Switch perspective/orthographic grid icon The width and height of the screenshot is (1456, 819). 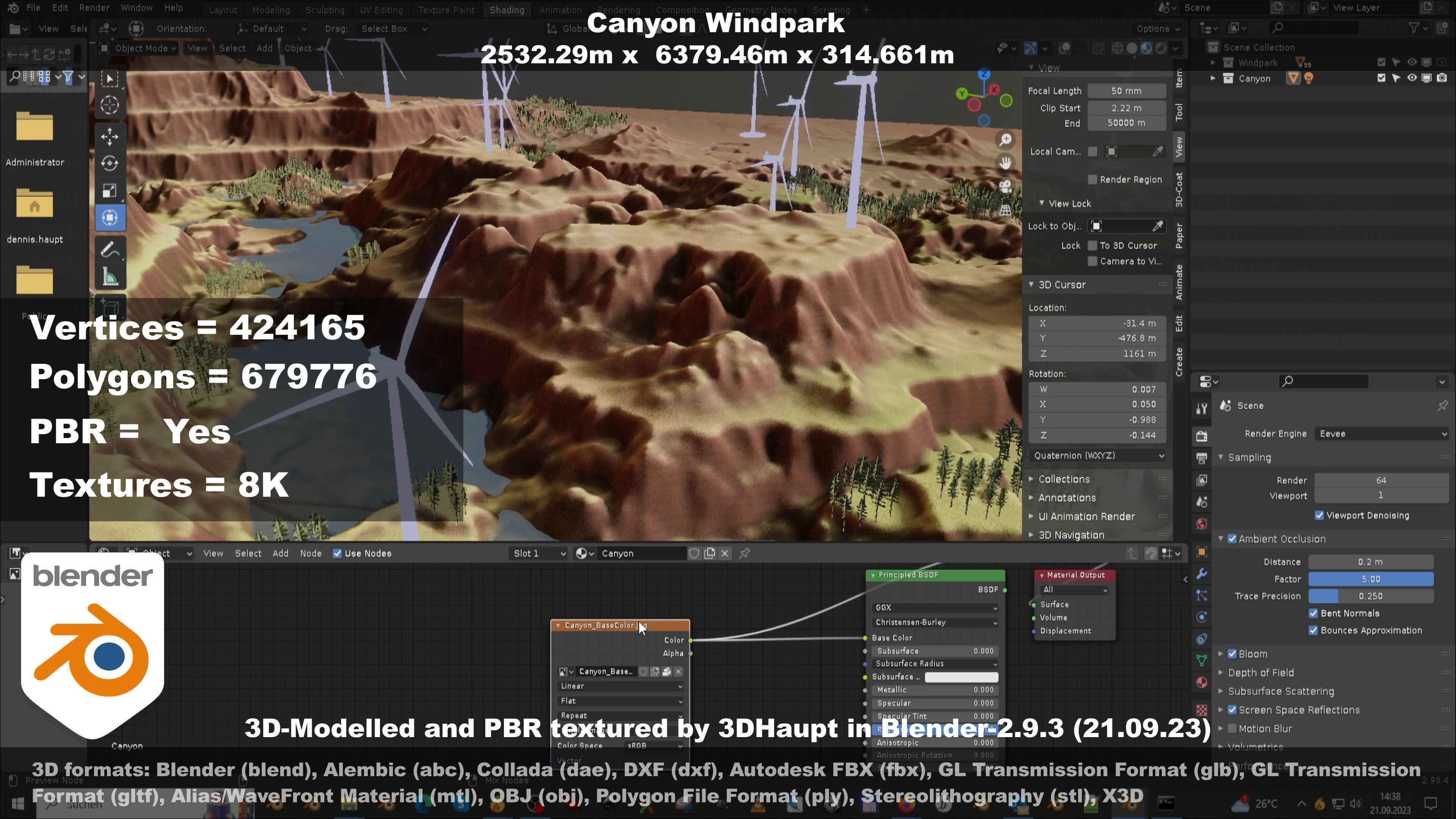pyautogui.click(x=1005, y=210)
